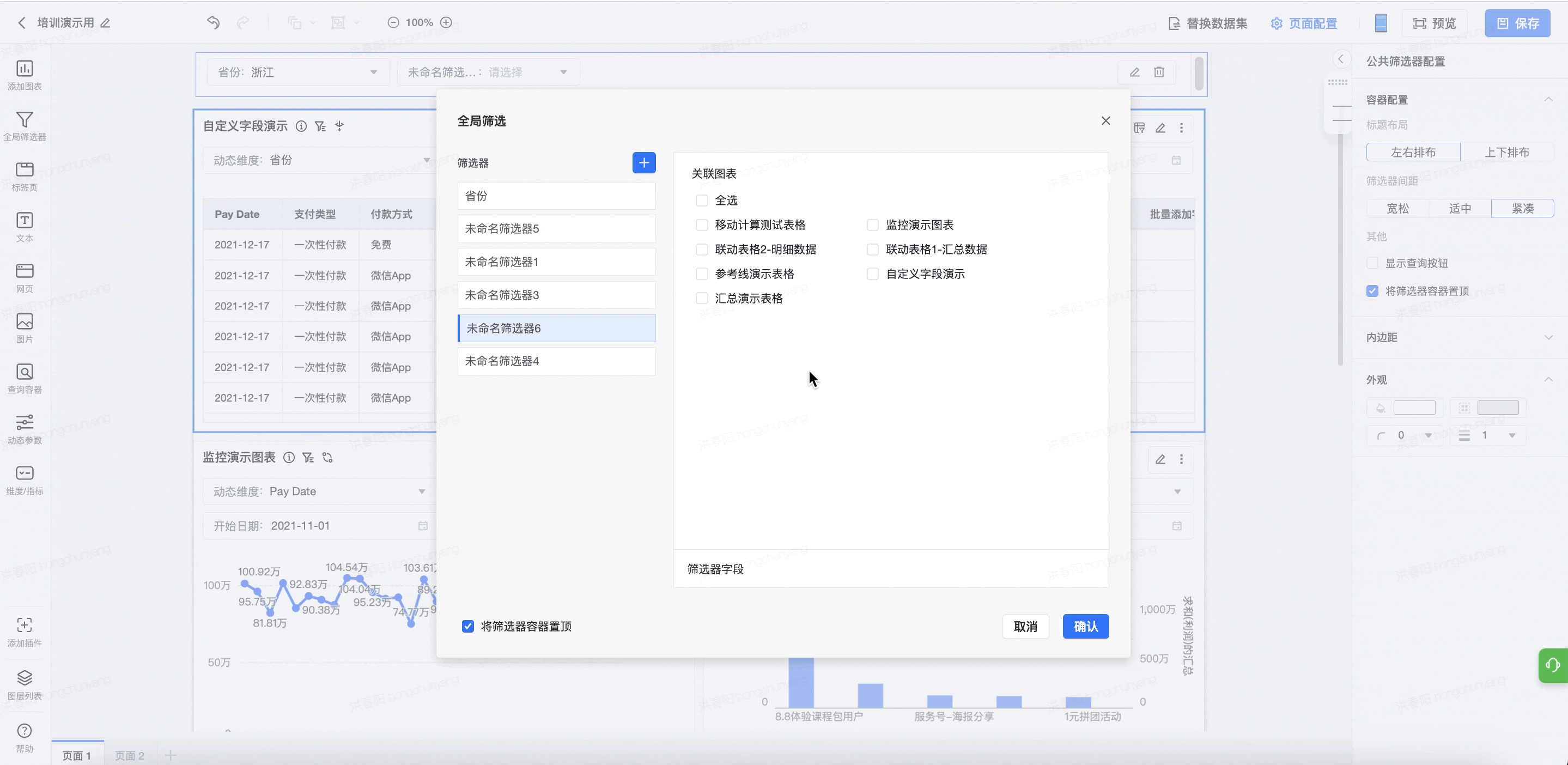Viewport: 1568px width, 765px height.
Task: Redo the last action
Action: (243, 22)
